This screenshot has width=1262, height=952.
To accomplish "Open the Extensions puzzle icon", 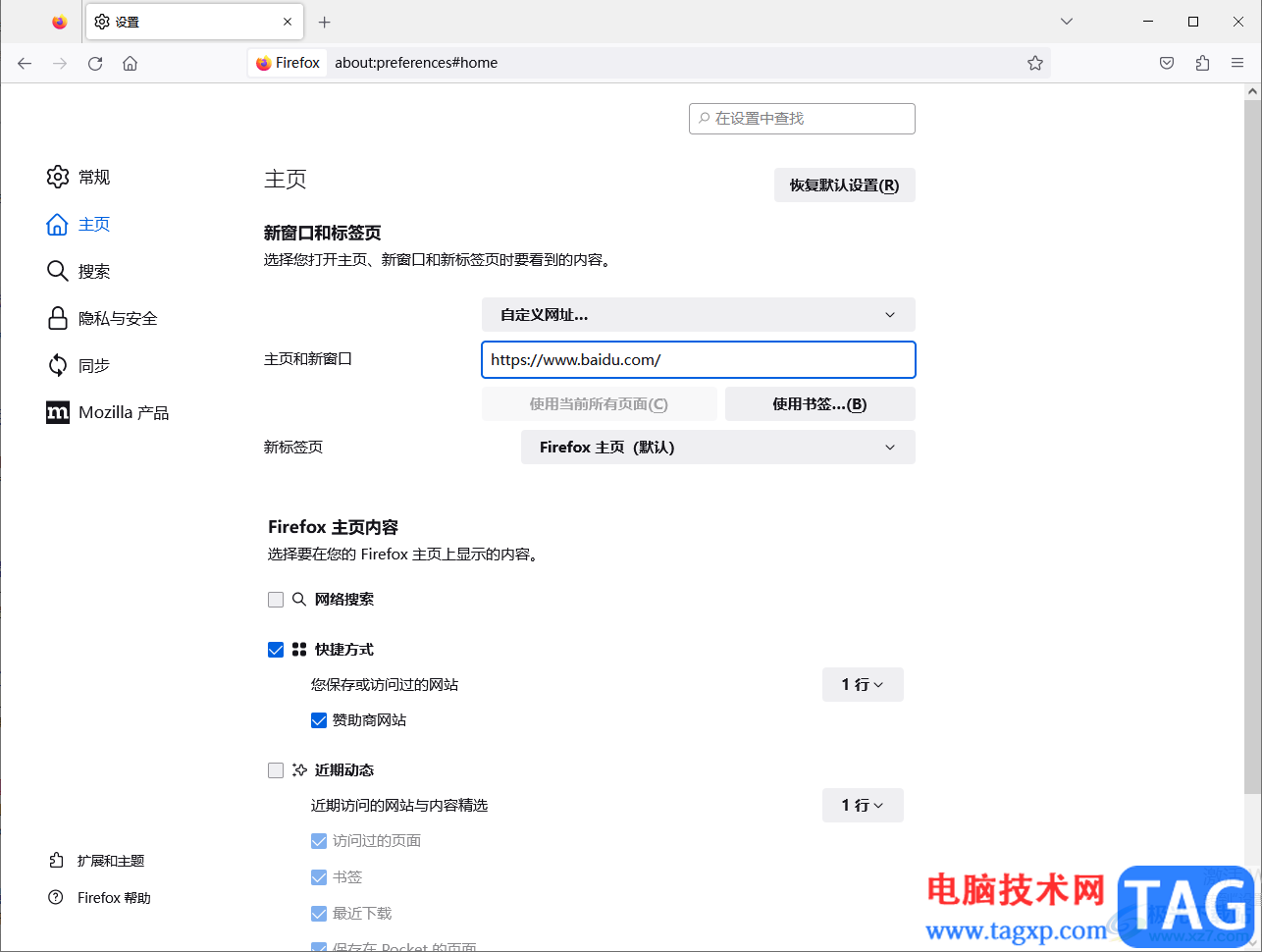I will pyautogui.click(x=1202, y=63).
